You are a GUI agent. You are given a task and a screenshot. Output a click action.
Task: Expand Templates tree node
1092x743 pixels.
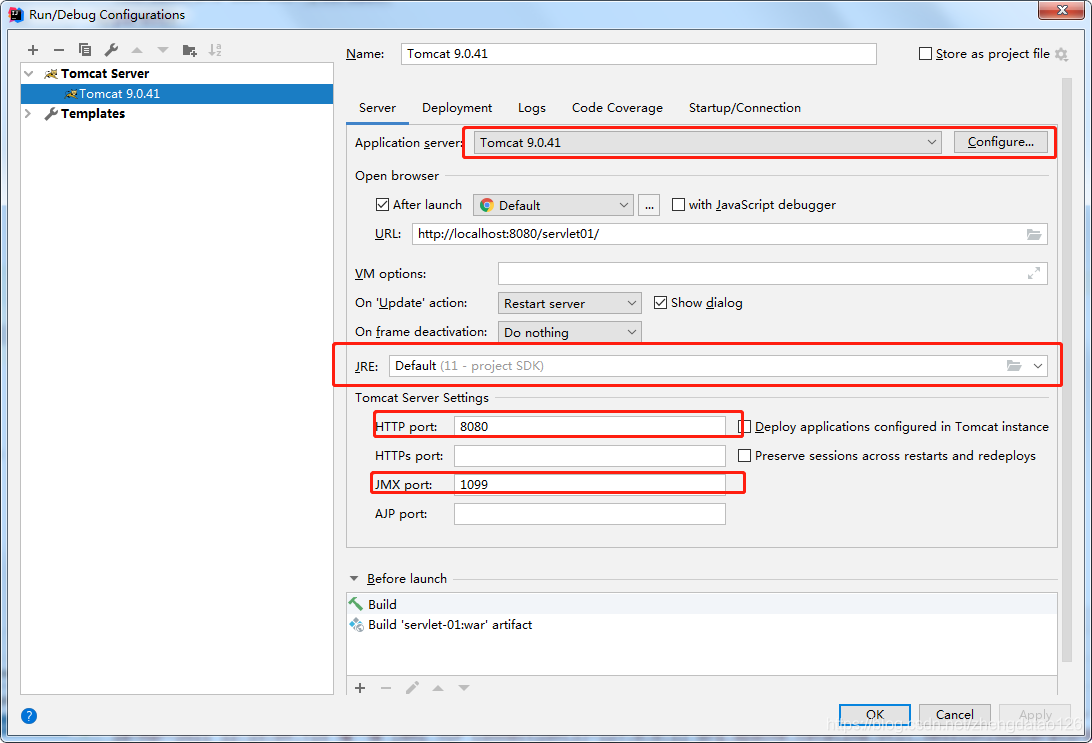pyautogui.click(x=29, y=114)
